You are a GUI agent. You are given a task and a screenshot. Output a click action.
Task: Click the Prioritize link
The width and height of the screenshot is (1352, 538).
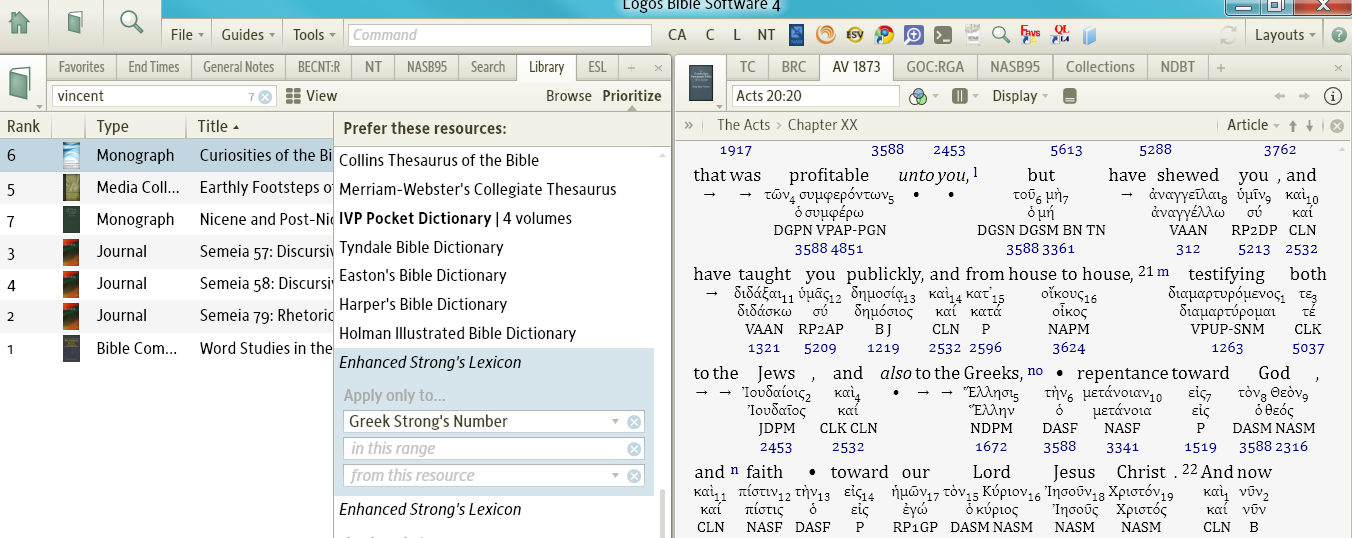click(632, 96)
